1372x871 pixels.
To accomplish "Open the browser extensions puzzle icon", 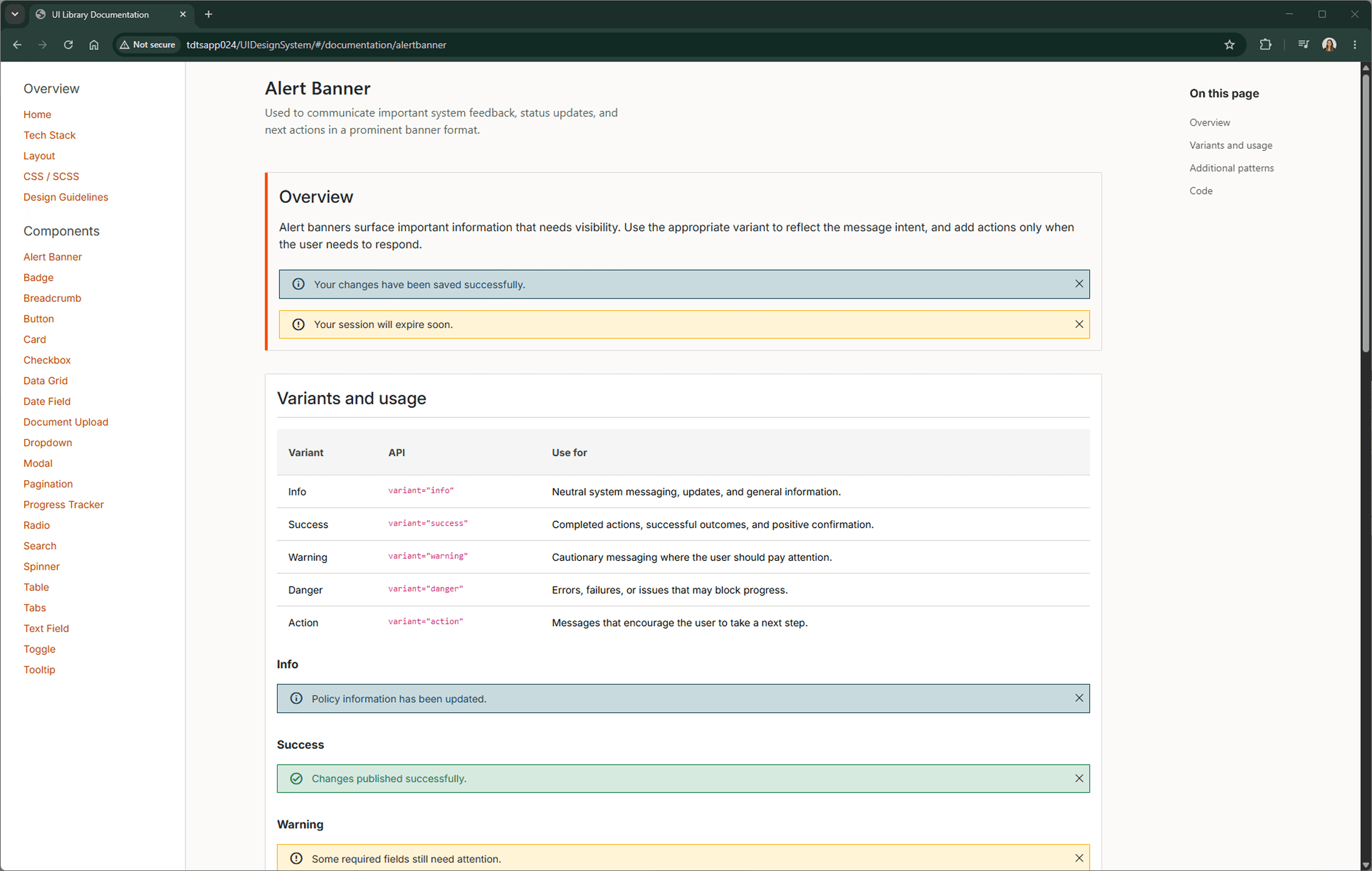I will pos(1265,45).
